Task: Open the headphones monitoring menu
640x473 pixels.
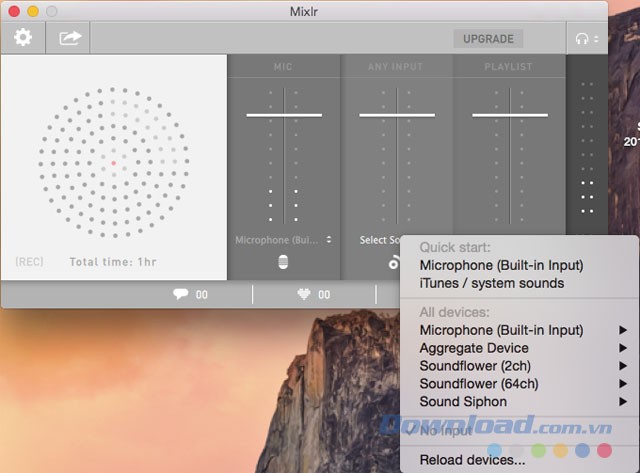Action: pyautogui.click(x=585, y=40)
